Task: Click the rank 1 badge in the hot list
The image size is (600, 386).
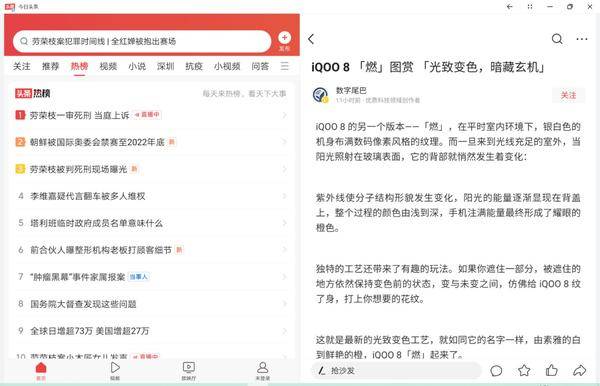Action: pos(20,115)
